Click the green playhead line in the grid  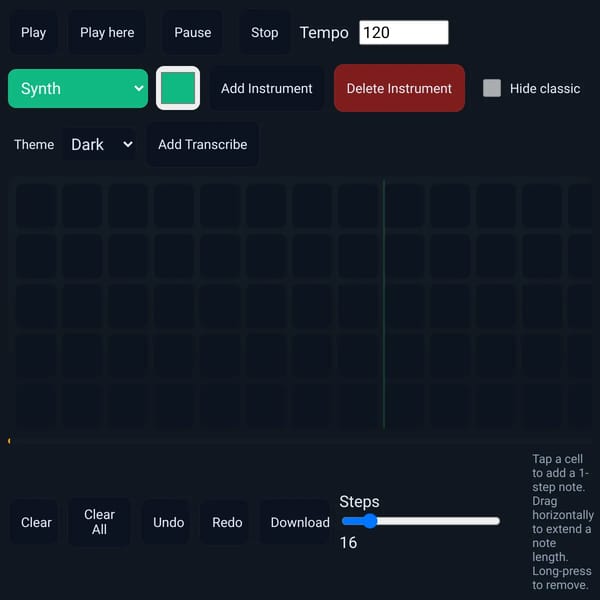tap(384, 304)
